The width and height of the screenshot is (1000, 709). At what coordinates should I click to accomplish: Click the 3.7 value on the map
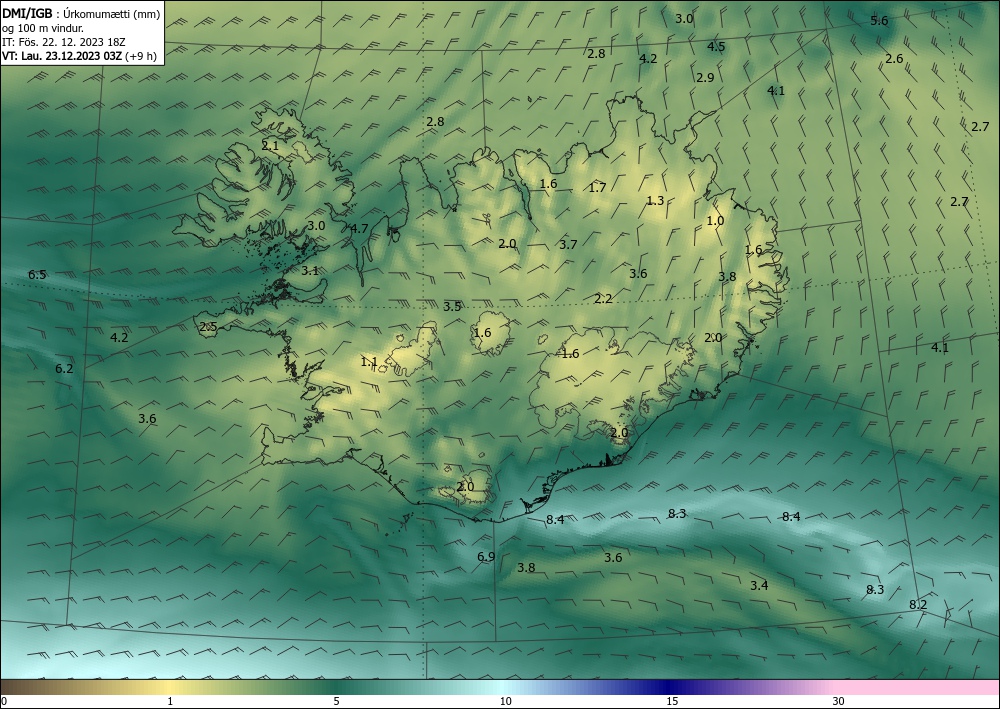click(568, 244)
